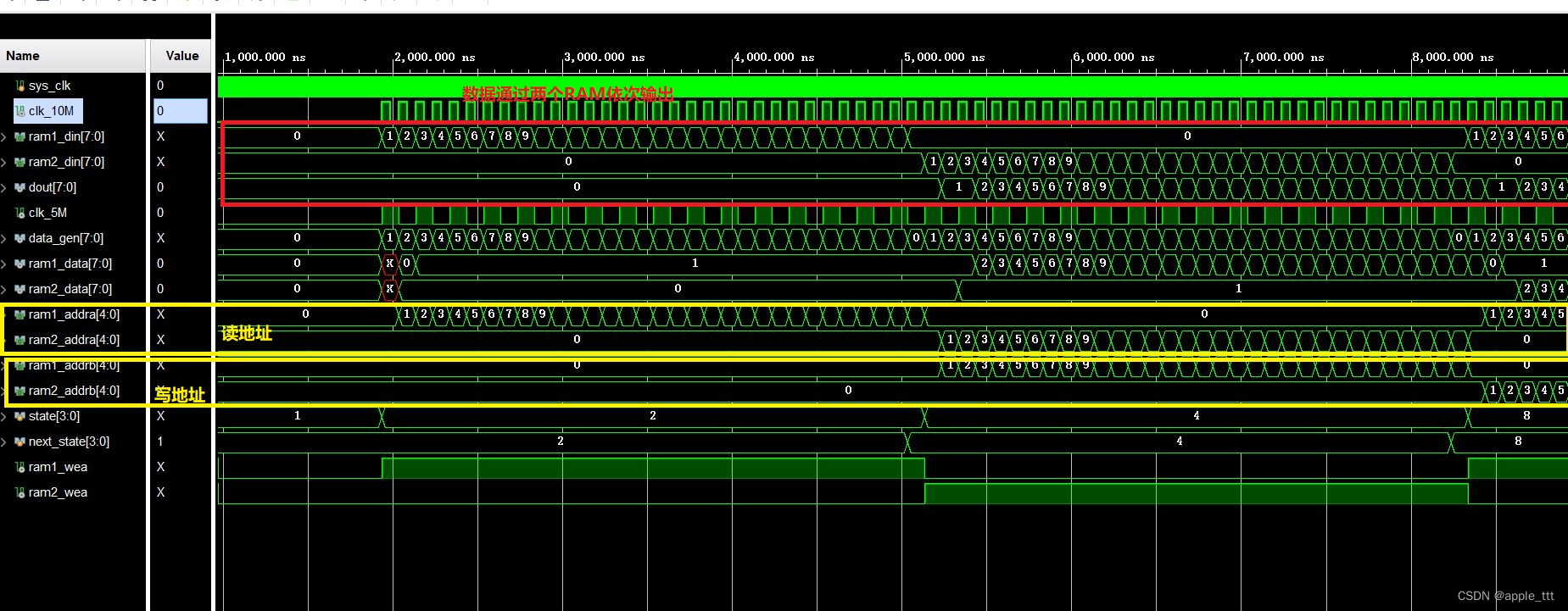
Task: Click the 2,000.000 ns ruler mark
Action: point(434,58)
